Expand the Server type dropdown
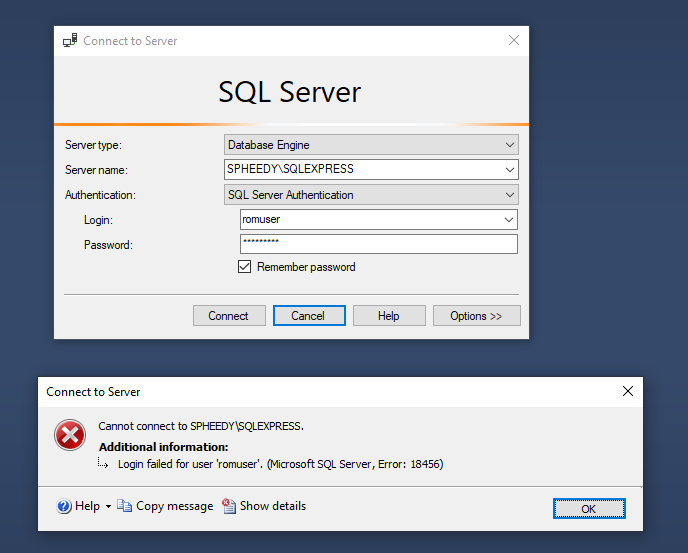The width and height of the screenshot is (688, 553). [x=371, y=145]
